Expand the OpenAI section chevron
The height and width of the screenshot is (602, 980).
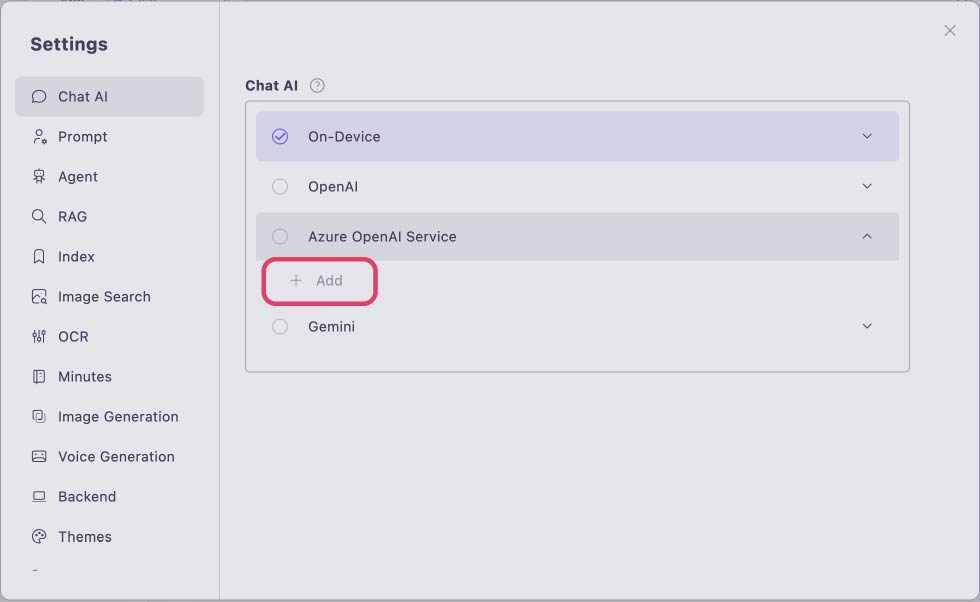(x=867, y=186)
